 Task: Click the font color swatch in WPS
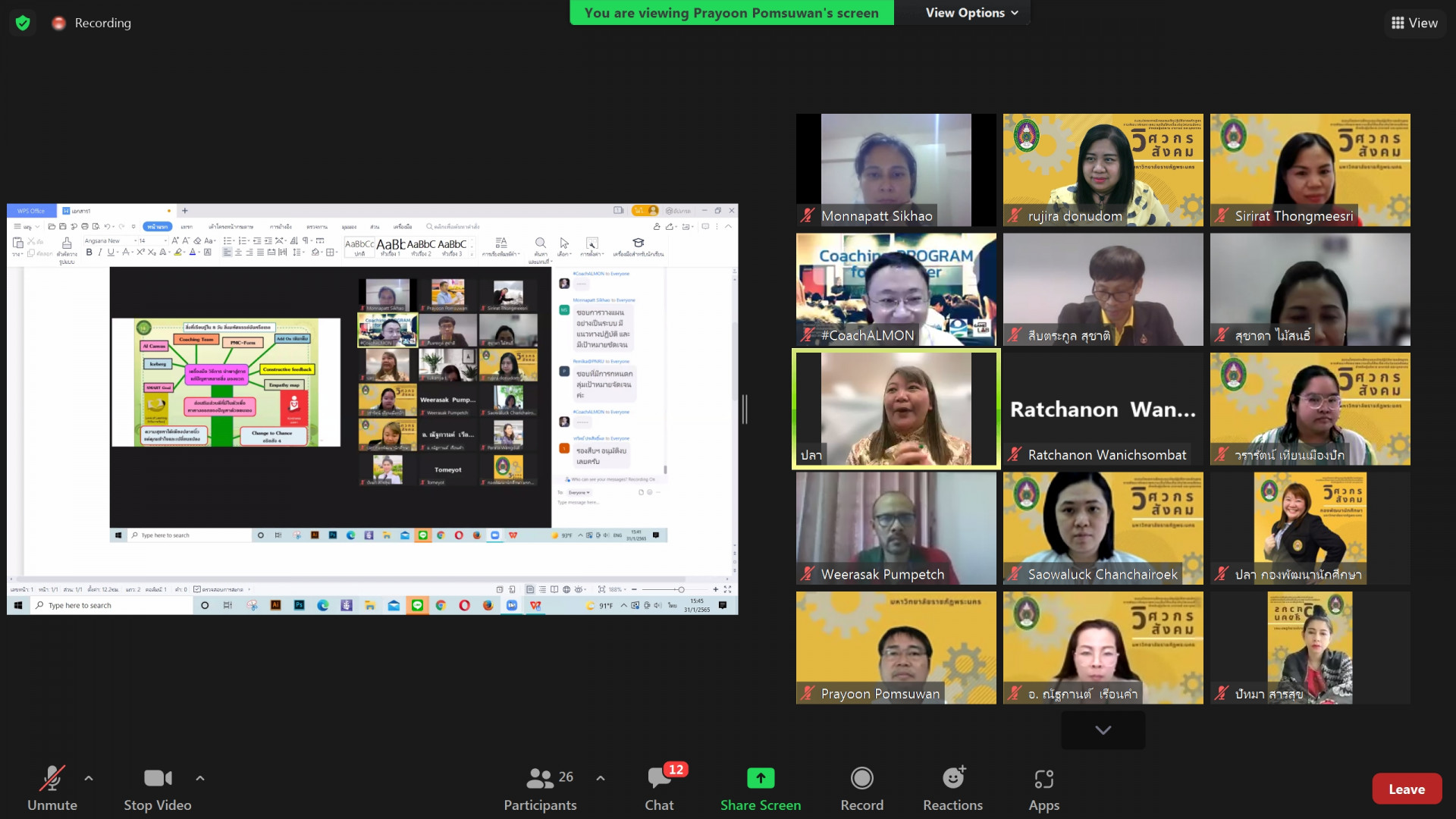(193, 253)
